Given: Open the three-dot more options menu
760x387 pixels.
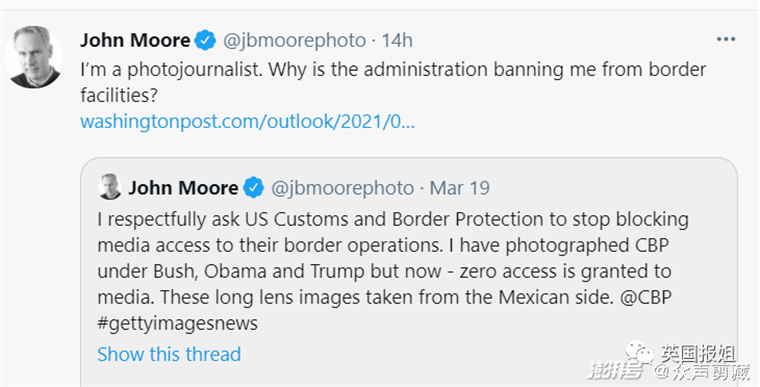Looking at the screenshot, I should (x=726, y=40).
